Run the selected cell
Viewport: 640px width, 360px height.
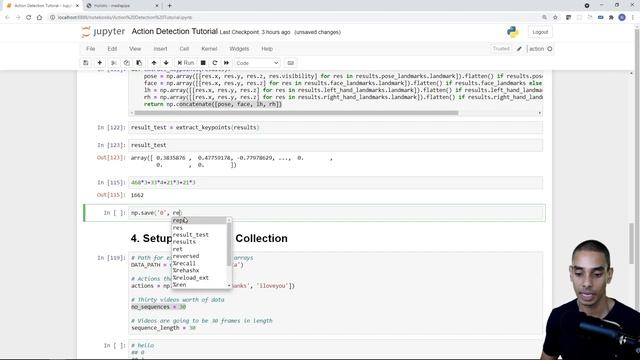186,63
